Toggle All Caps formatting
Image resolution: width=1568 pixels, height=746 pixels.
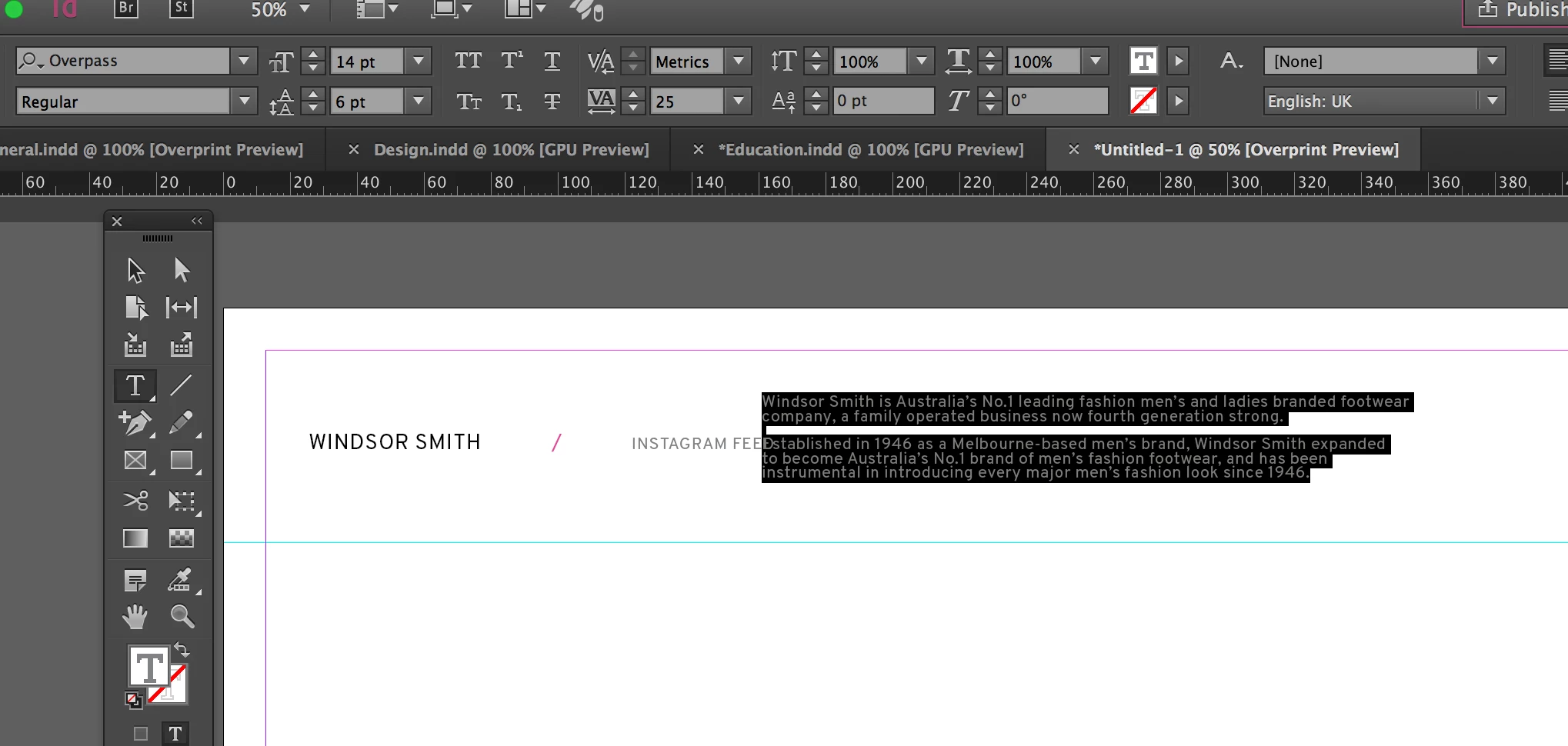(x=468, y=61)
